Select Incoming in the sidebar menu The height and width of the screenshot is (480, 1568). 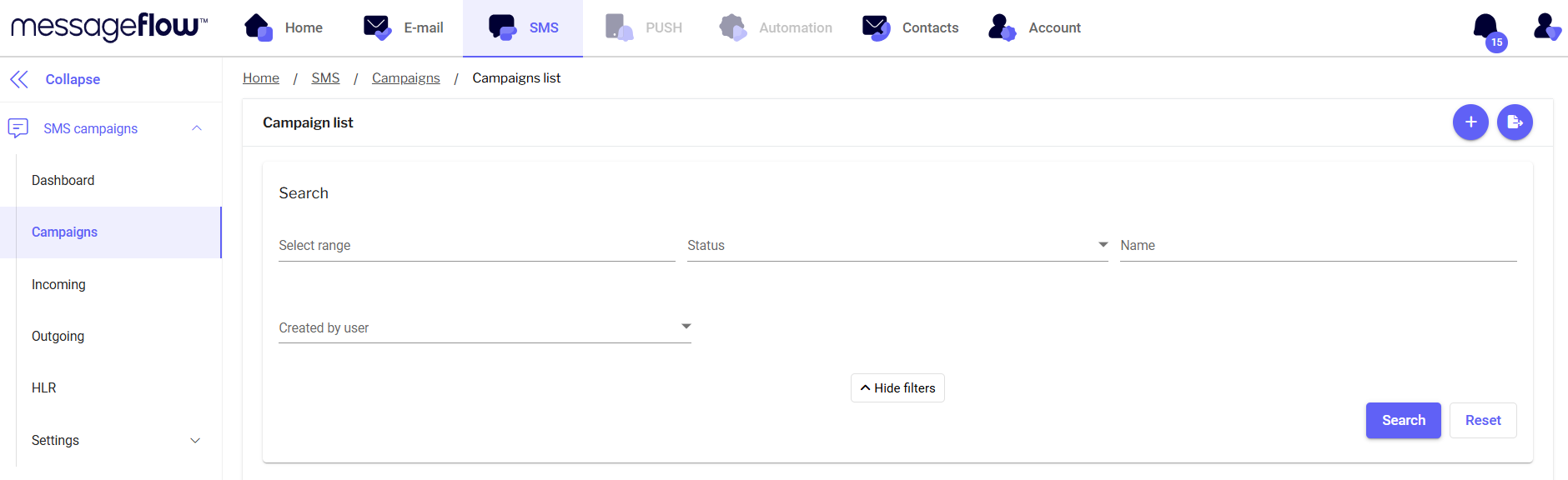pos(58,285)
